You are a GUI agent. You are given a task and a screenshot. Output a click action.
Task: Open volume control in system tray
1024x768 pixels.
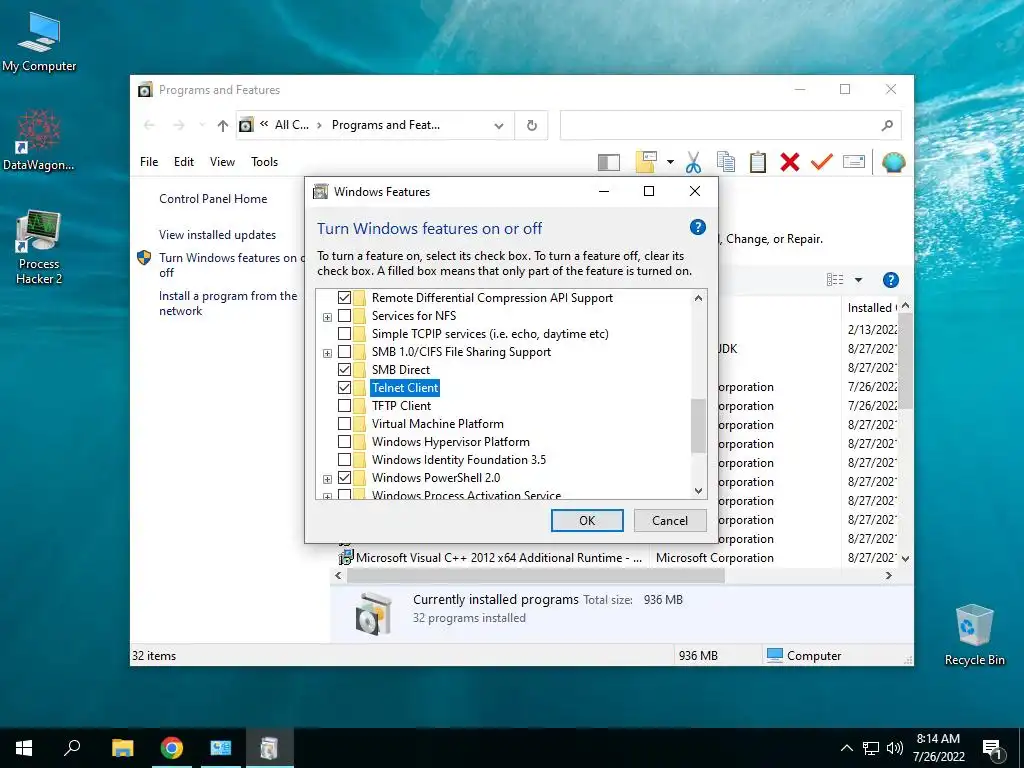click(x=895, y=748)
